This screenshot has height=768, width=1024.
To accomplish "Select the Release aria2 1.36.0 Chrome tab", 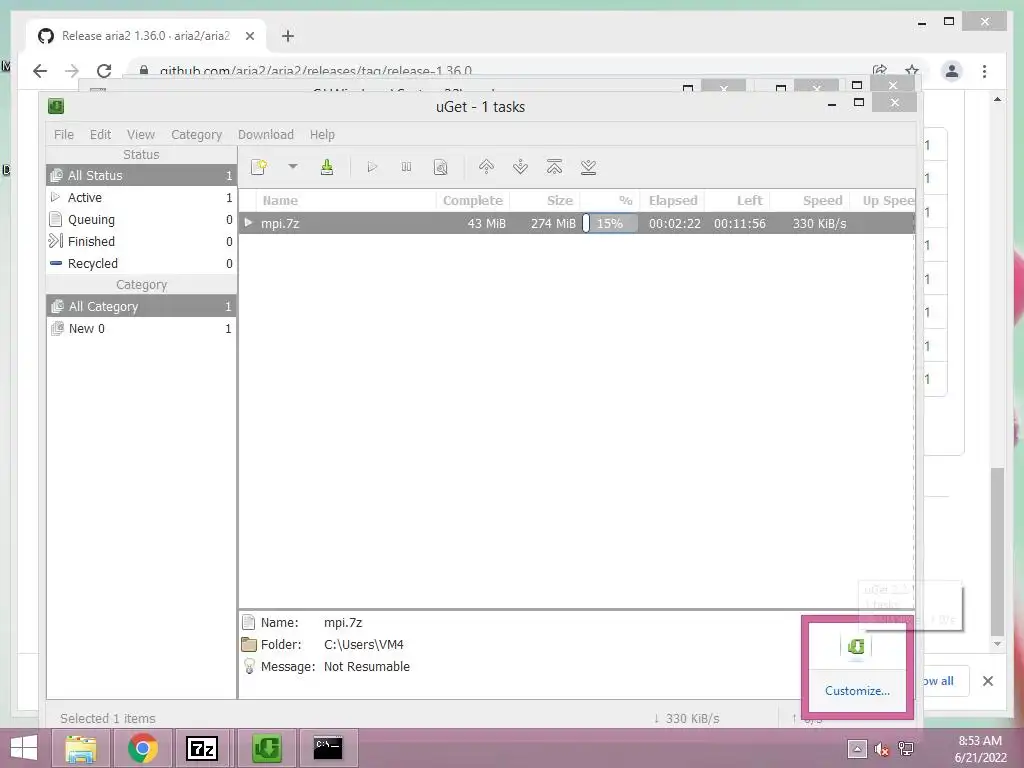I will click(x=147, y=36).
